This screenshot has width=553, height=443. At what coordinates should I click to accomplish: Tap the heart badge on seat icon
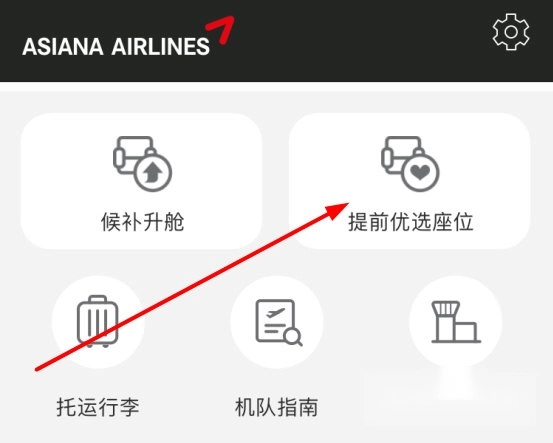pos(421,173)
